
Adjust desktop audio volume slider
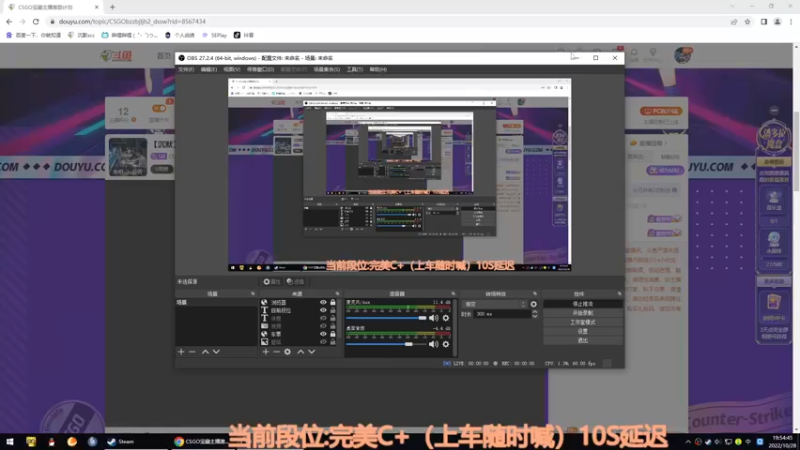tap(386, 344)
